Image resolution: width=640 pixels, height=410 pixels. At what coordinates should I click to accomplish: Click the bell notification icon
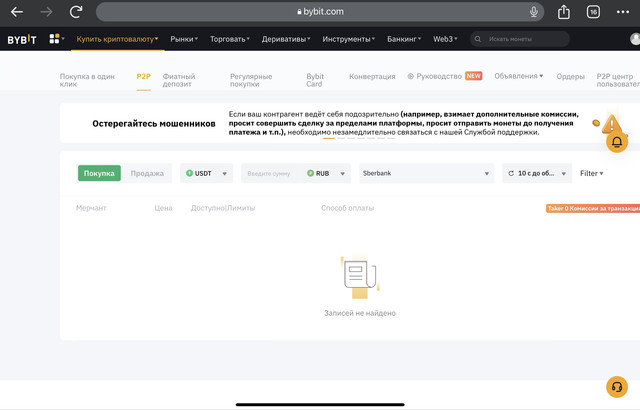click(x=617, y=142)
